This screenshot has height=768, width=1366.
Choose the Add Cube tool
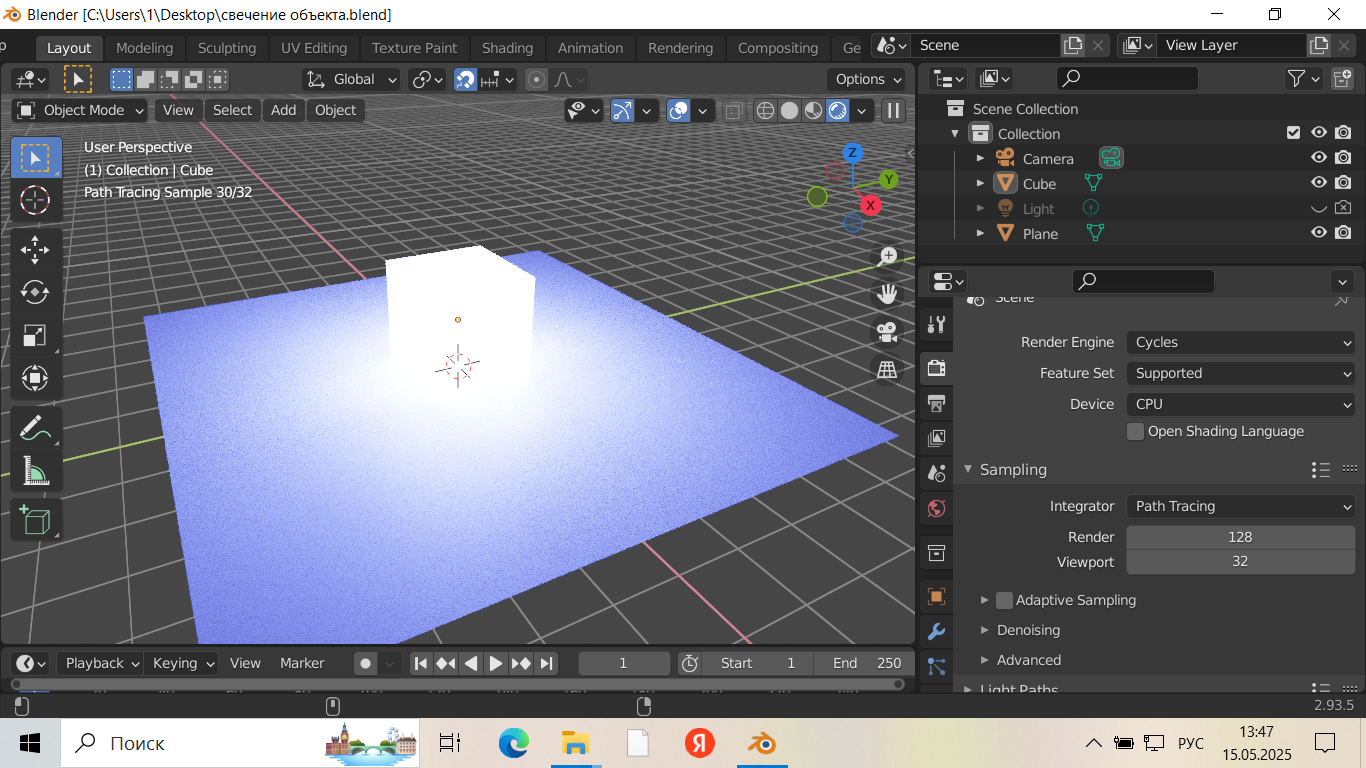[35, 520]
